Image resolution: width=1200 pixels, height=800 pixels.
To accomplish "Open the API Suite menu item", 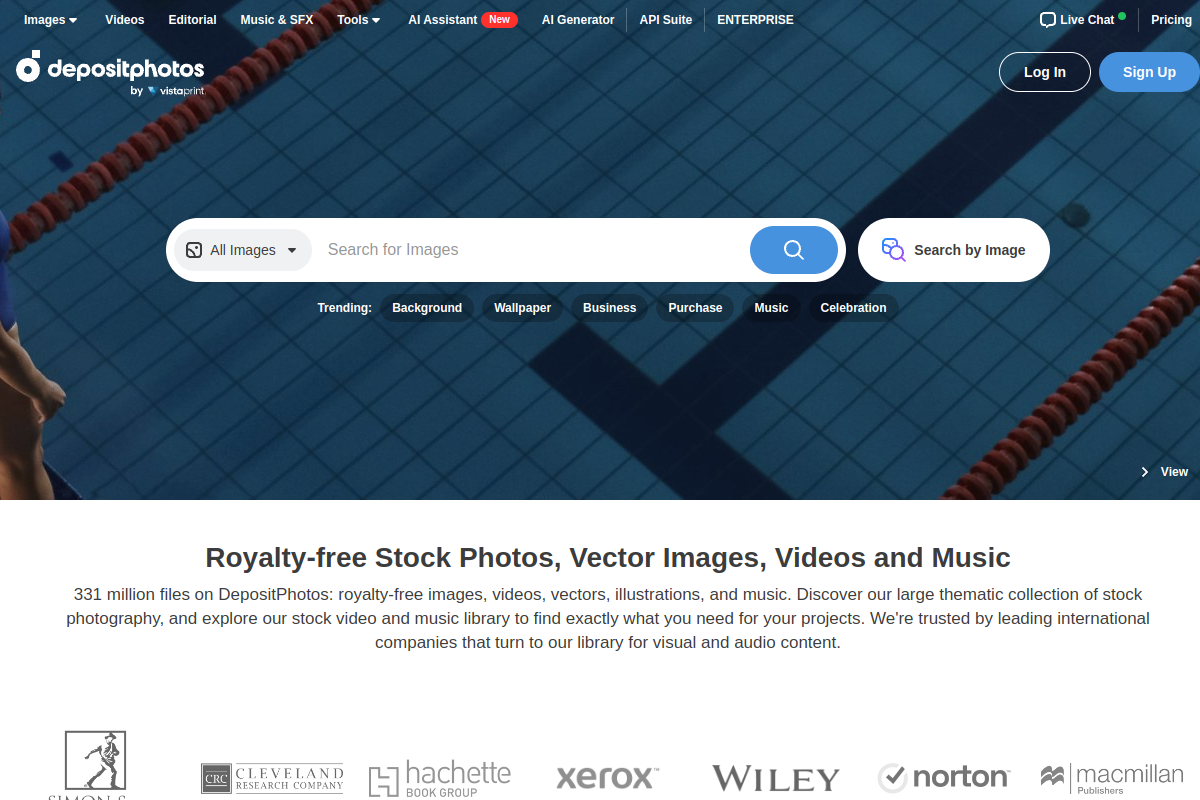I will [x=666, y=20].
